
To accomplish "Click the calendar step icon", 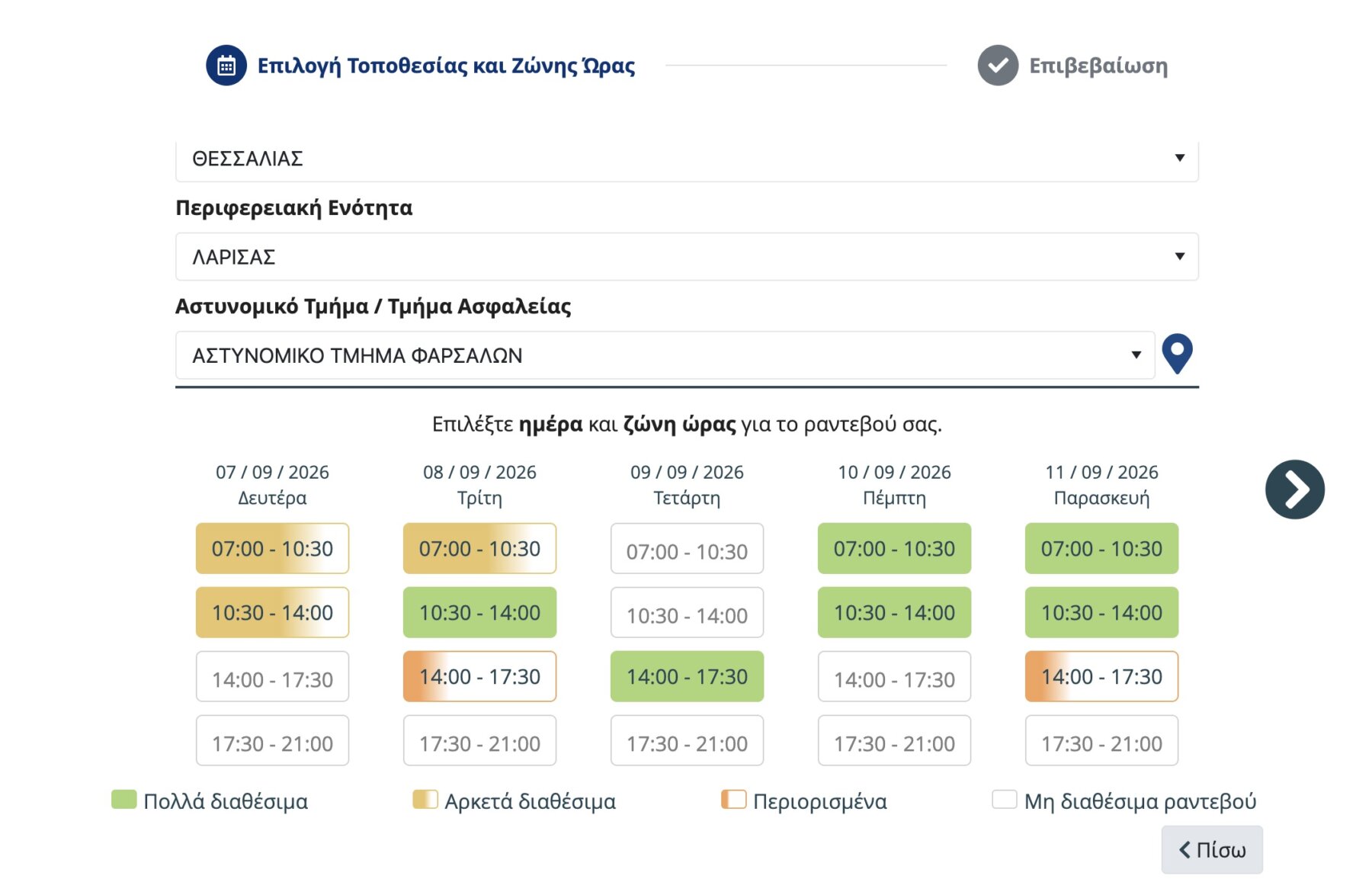I will (x=226, y=66).
